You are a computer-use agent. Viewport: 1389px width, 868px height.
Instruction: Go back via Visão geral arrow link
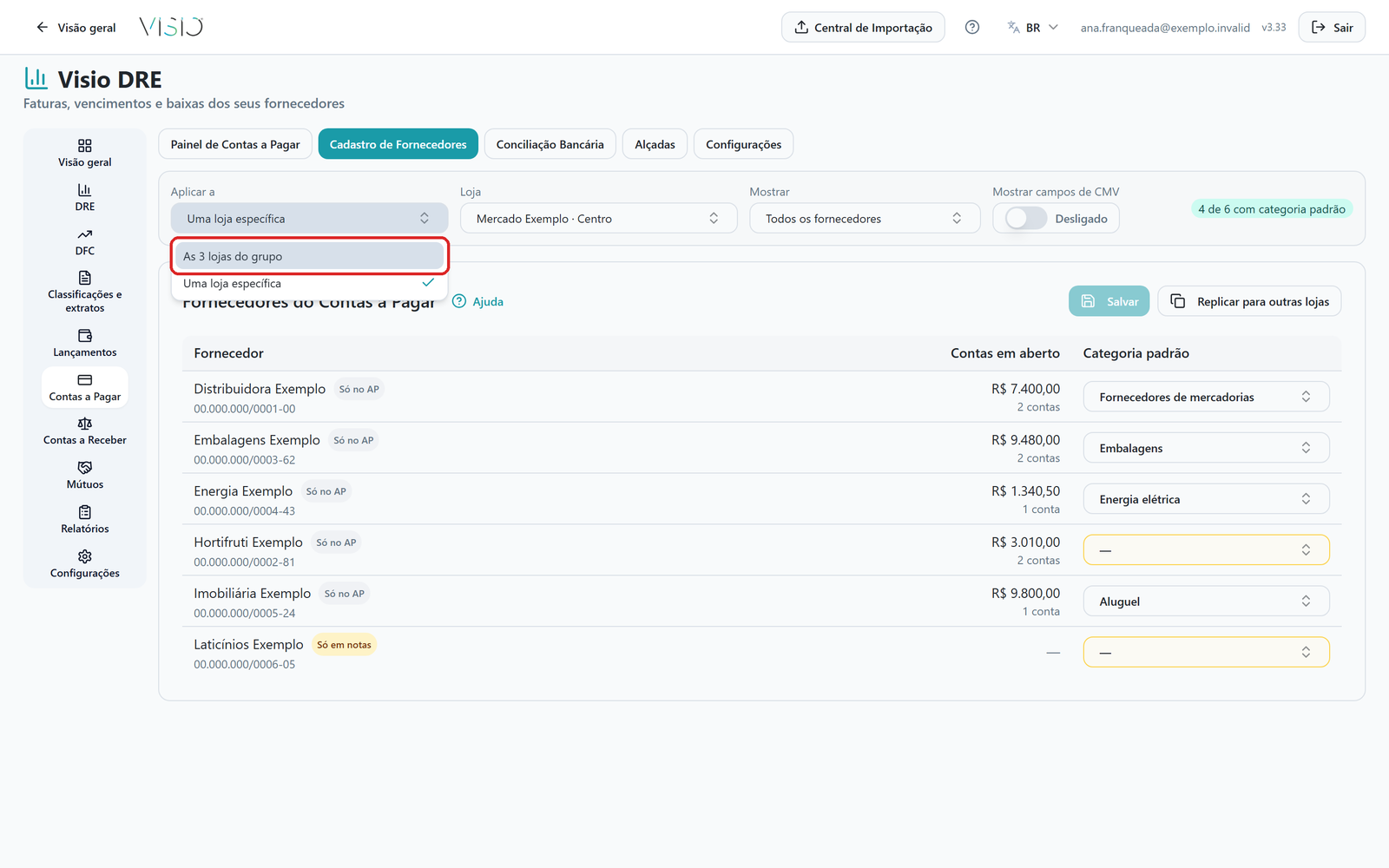[76, 27]
